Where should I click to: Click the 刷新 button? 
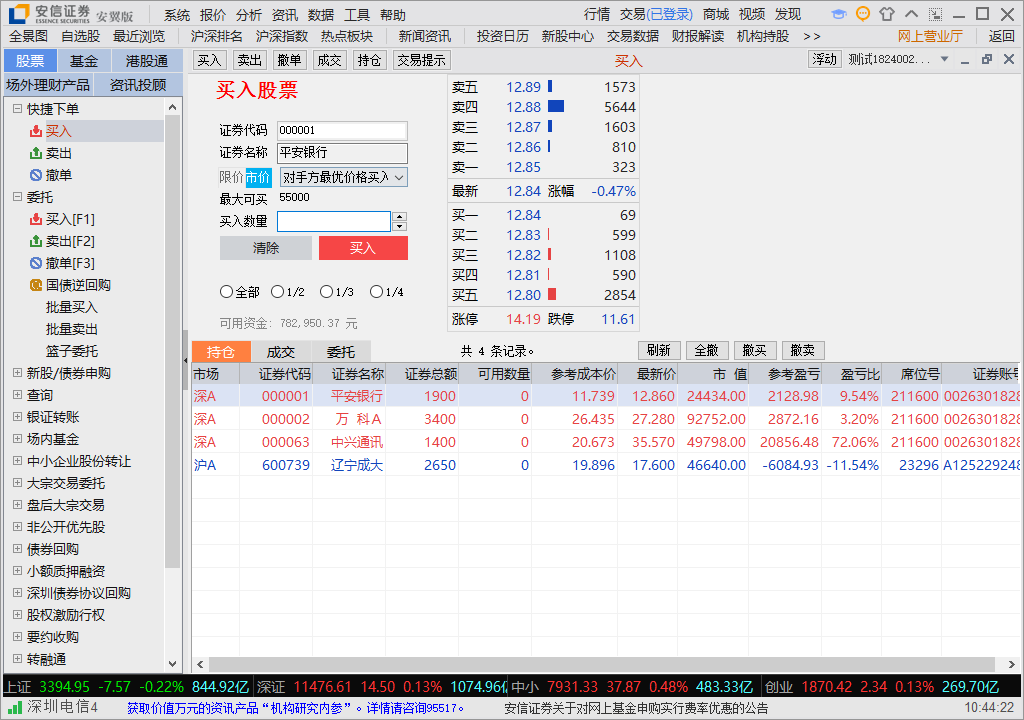[x=659, y=350]
